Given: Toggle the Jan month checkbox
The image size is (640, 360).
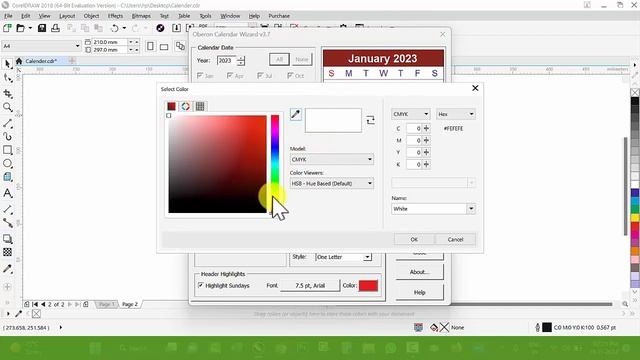Looking at the screenshot, I should [x=200, y=76].
